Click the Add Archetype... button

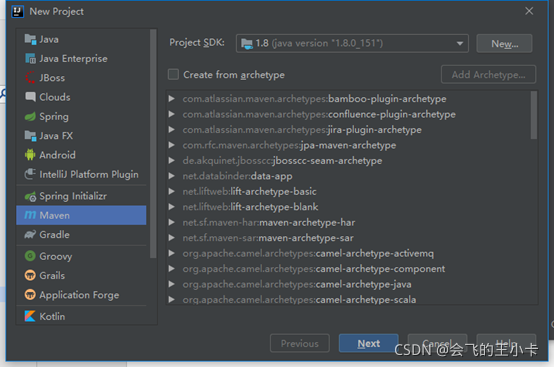pyautogui.click(x=488, y=75)
